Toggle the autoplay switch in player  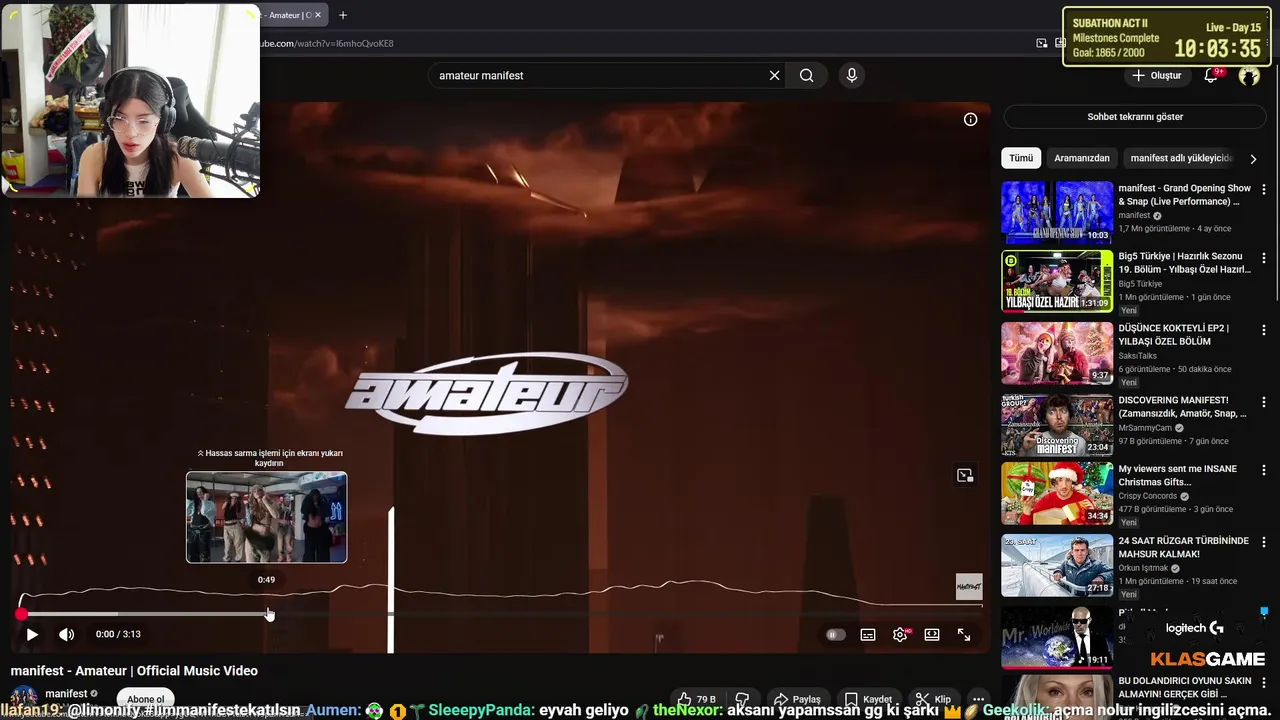pyautogui.click(x=835, y=634)
